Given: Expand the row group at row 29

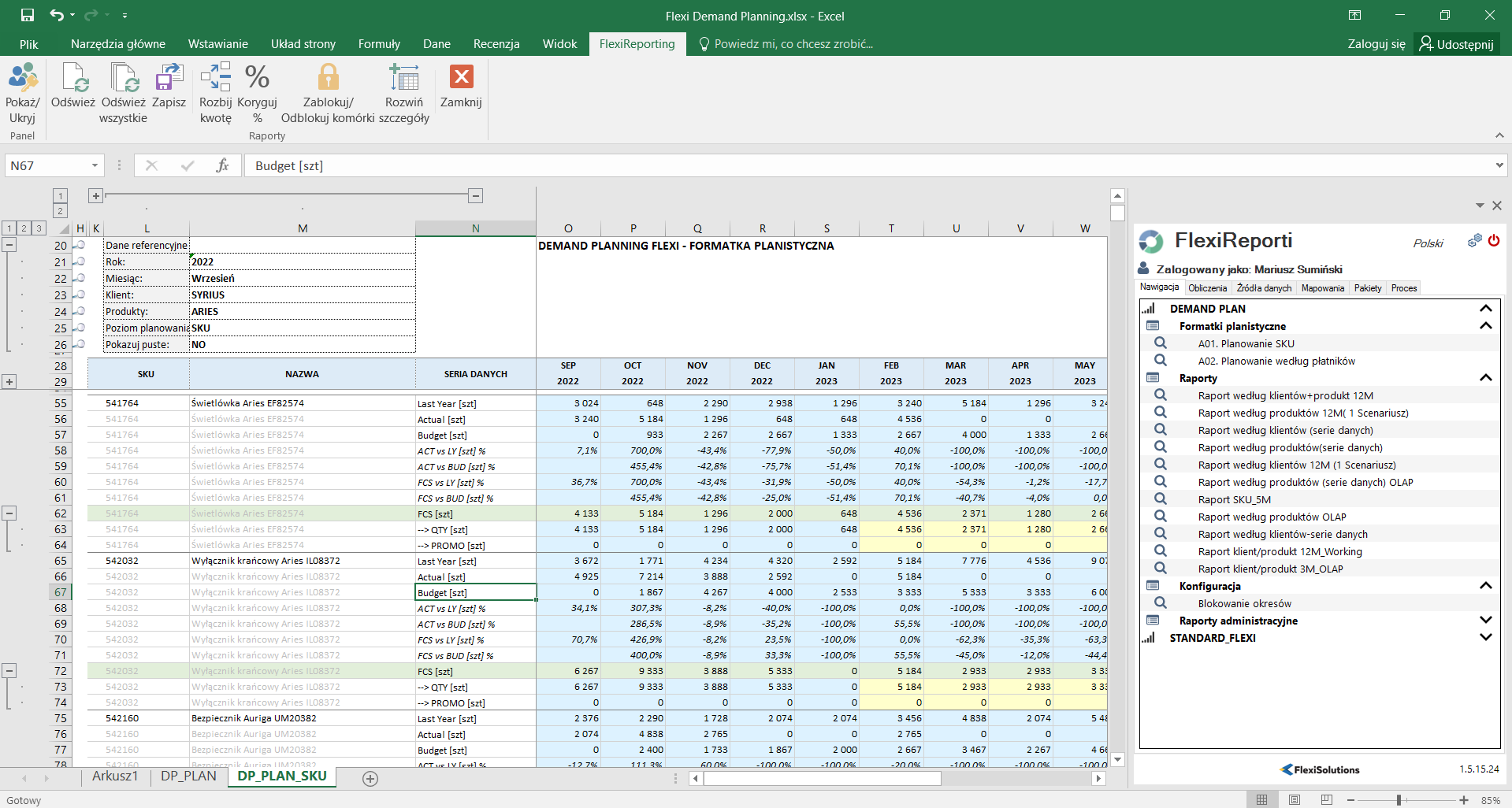Looking at the screenshot, I should 9,382.
